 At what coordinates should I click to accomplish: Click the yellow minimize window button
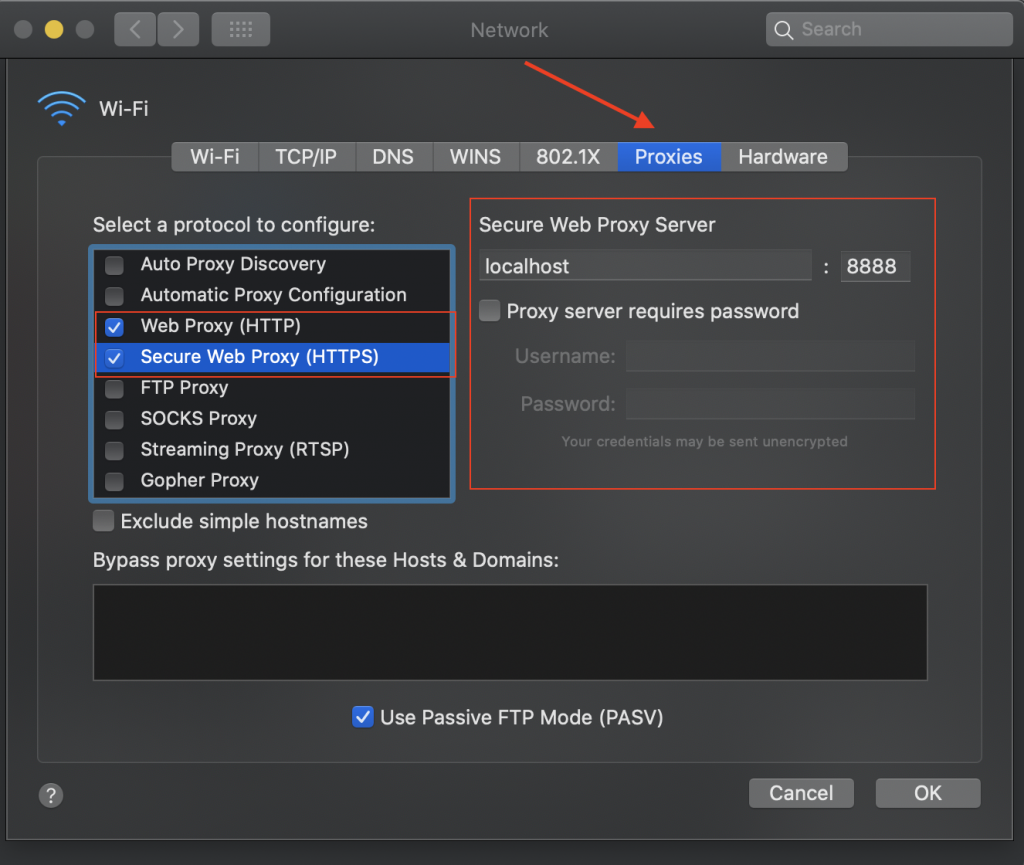point(54,29)
